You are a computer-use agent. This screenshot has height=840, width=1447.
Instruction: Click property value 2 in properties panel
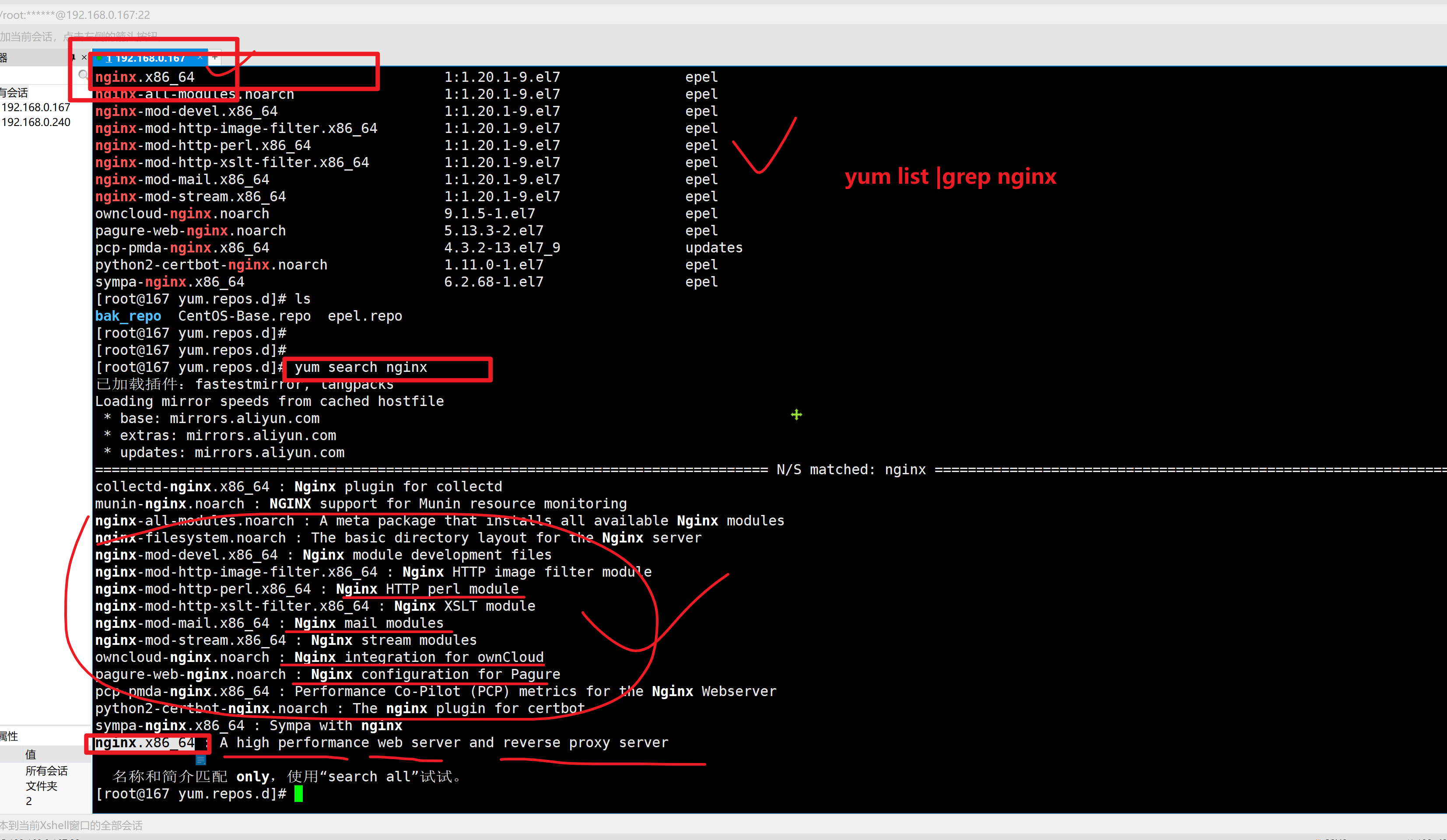(29, 801)
